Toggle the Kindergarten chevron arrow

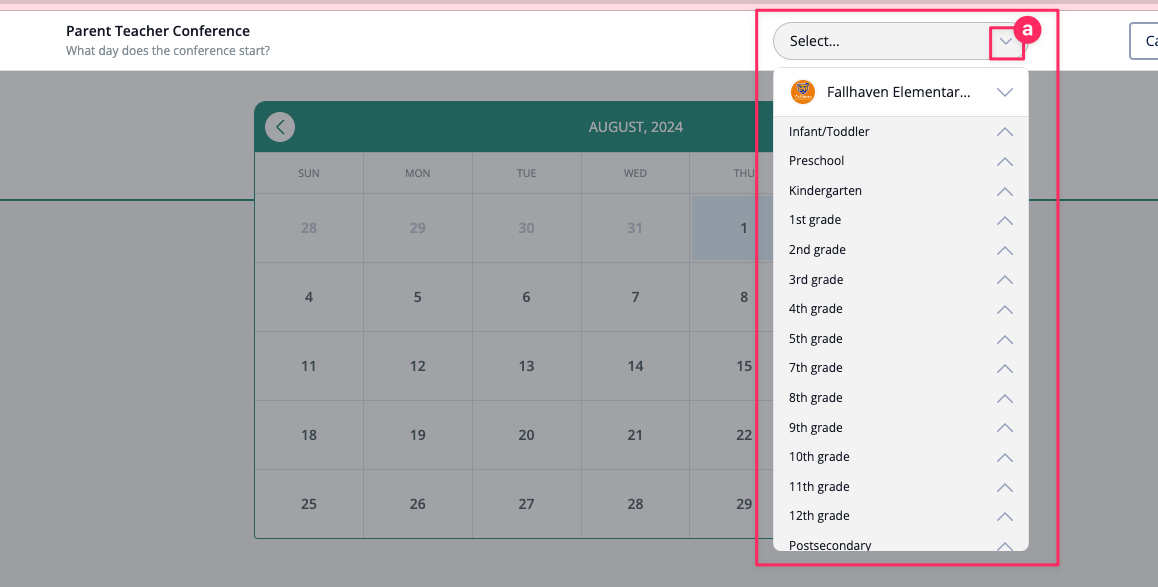pos(1005,191)
